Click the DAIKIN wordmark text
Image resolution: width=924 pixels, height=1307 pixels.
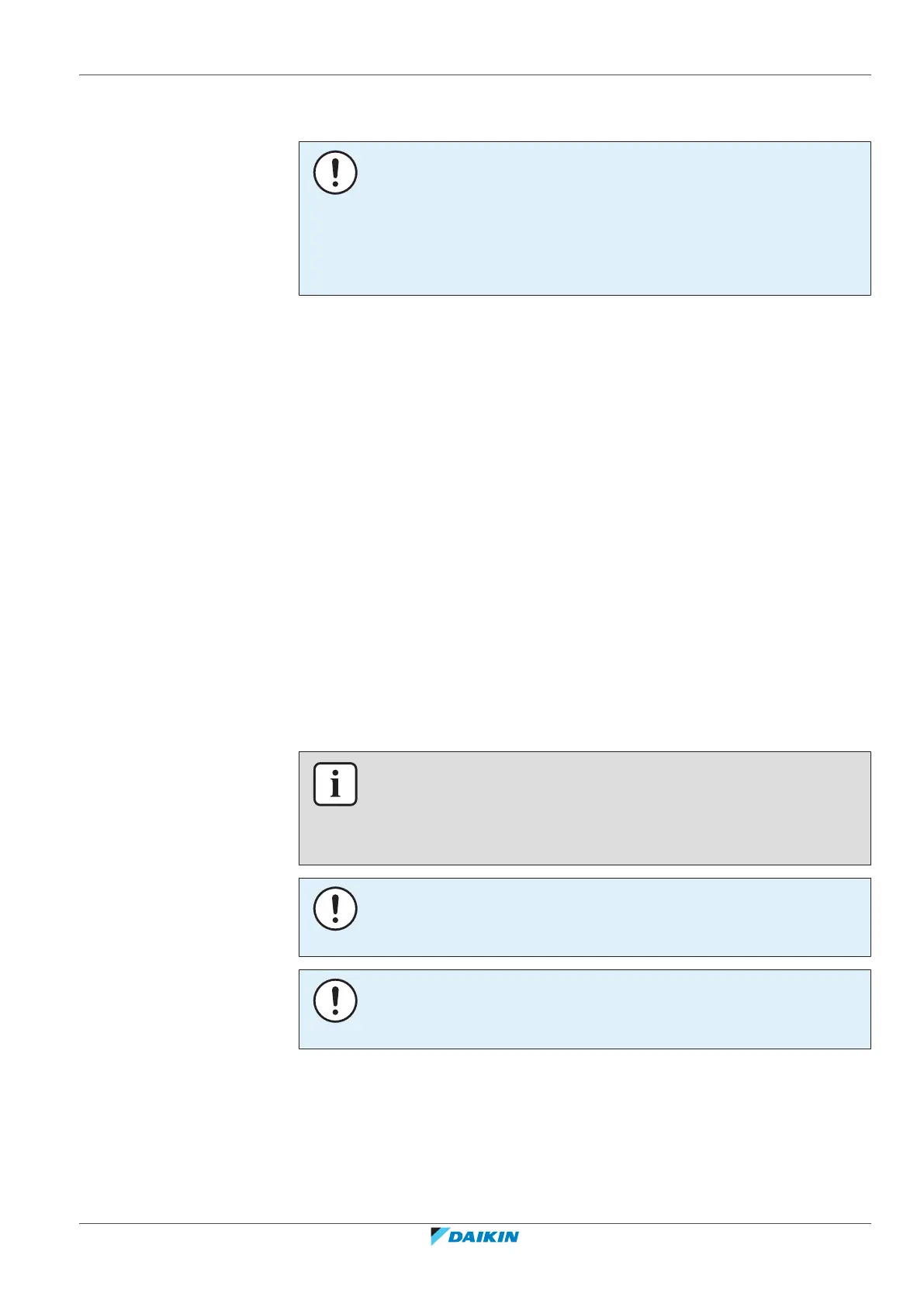484,1236
